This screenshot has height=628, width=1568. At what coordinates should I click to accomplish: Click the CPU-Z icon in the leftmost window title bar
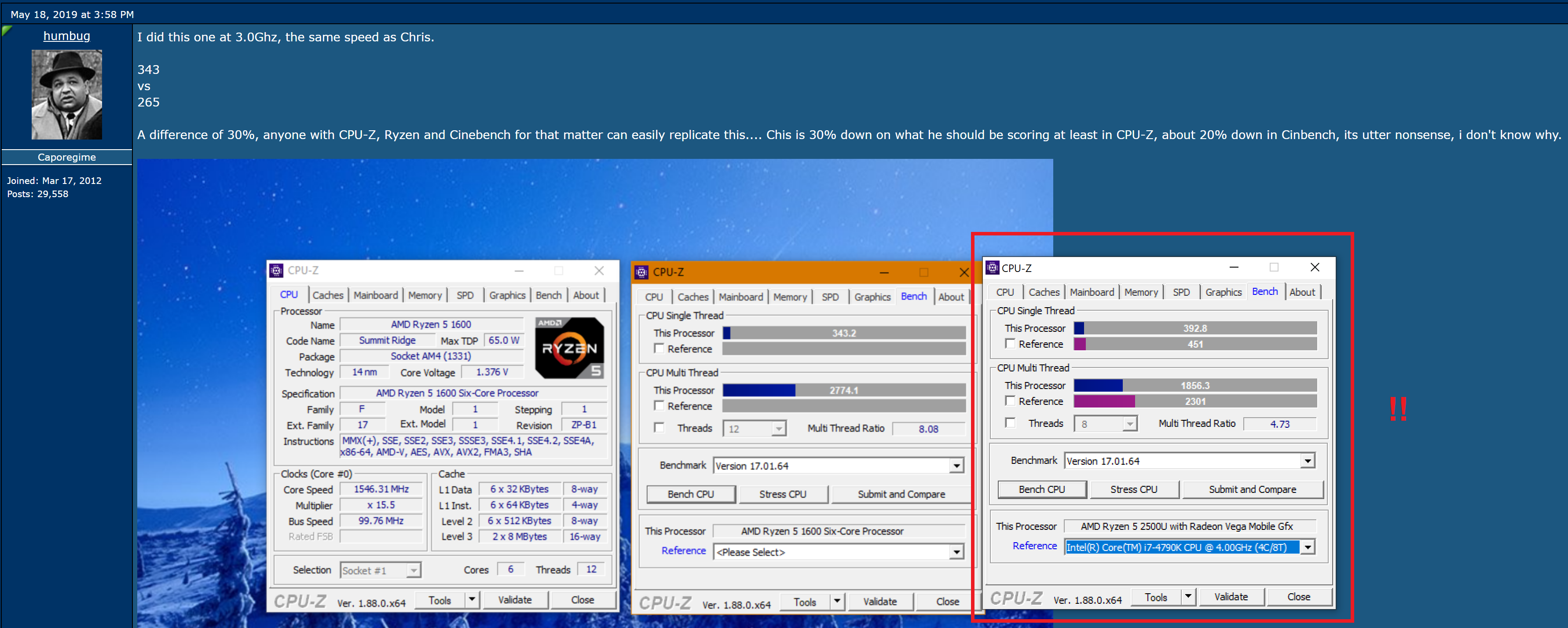tap(276, 271)
